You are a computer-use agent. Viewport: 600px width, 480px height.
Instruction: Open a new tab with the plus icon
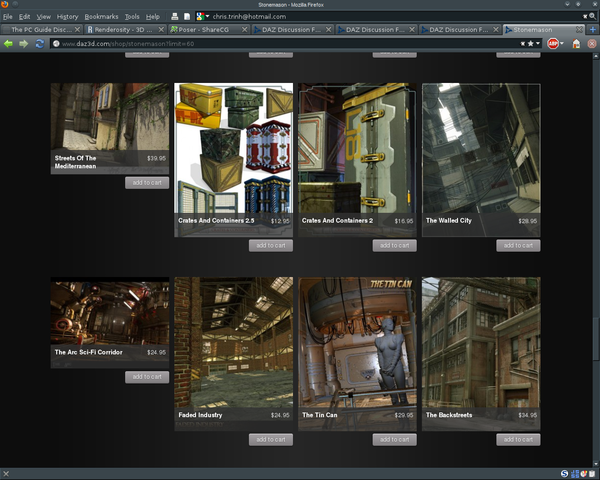[593, 30]
